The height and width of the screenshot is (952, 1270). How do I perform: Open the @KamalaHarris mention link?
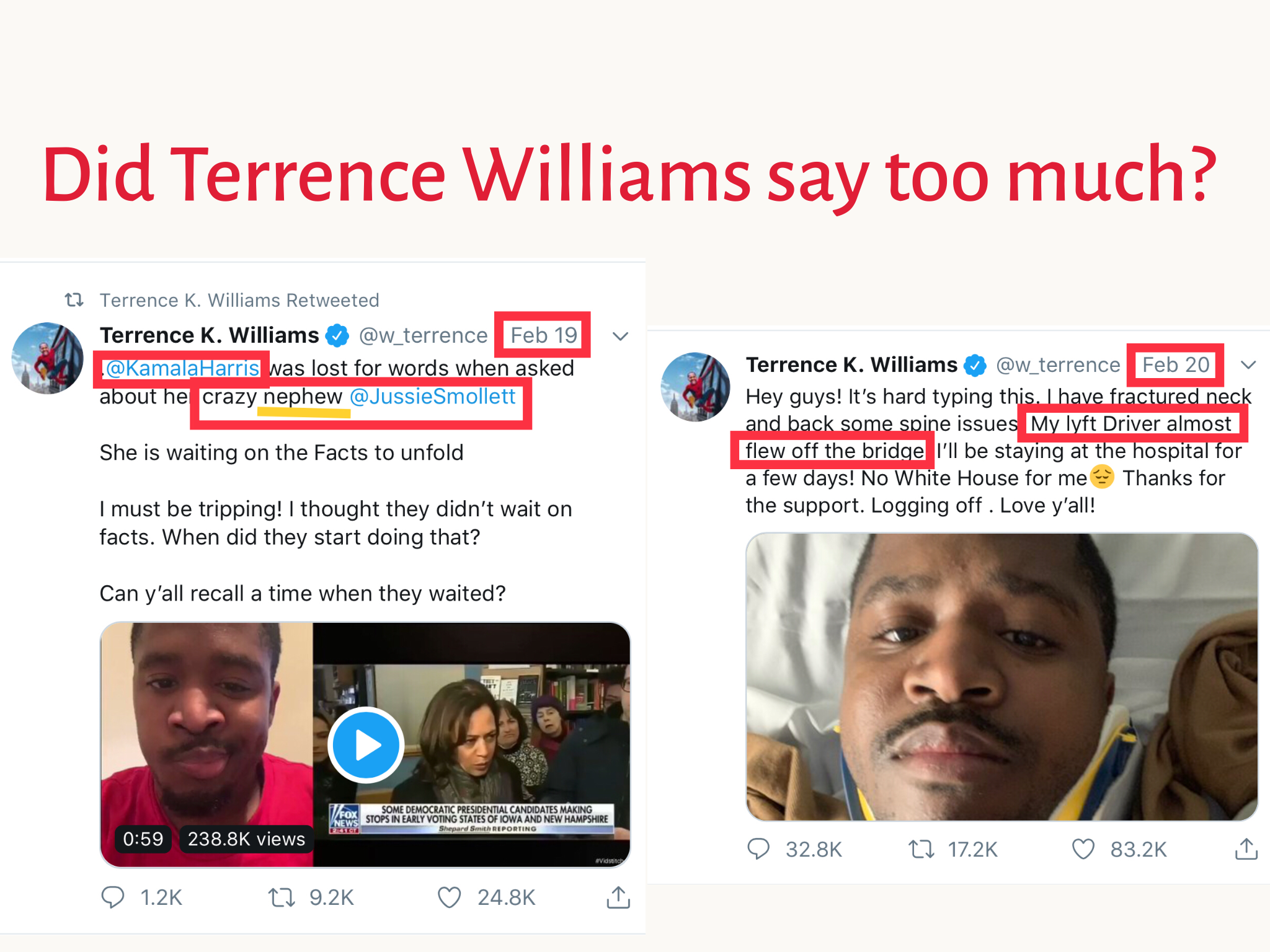(x=182, y=368)
